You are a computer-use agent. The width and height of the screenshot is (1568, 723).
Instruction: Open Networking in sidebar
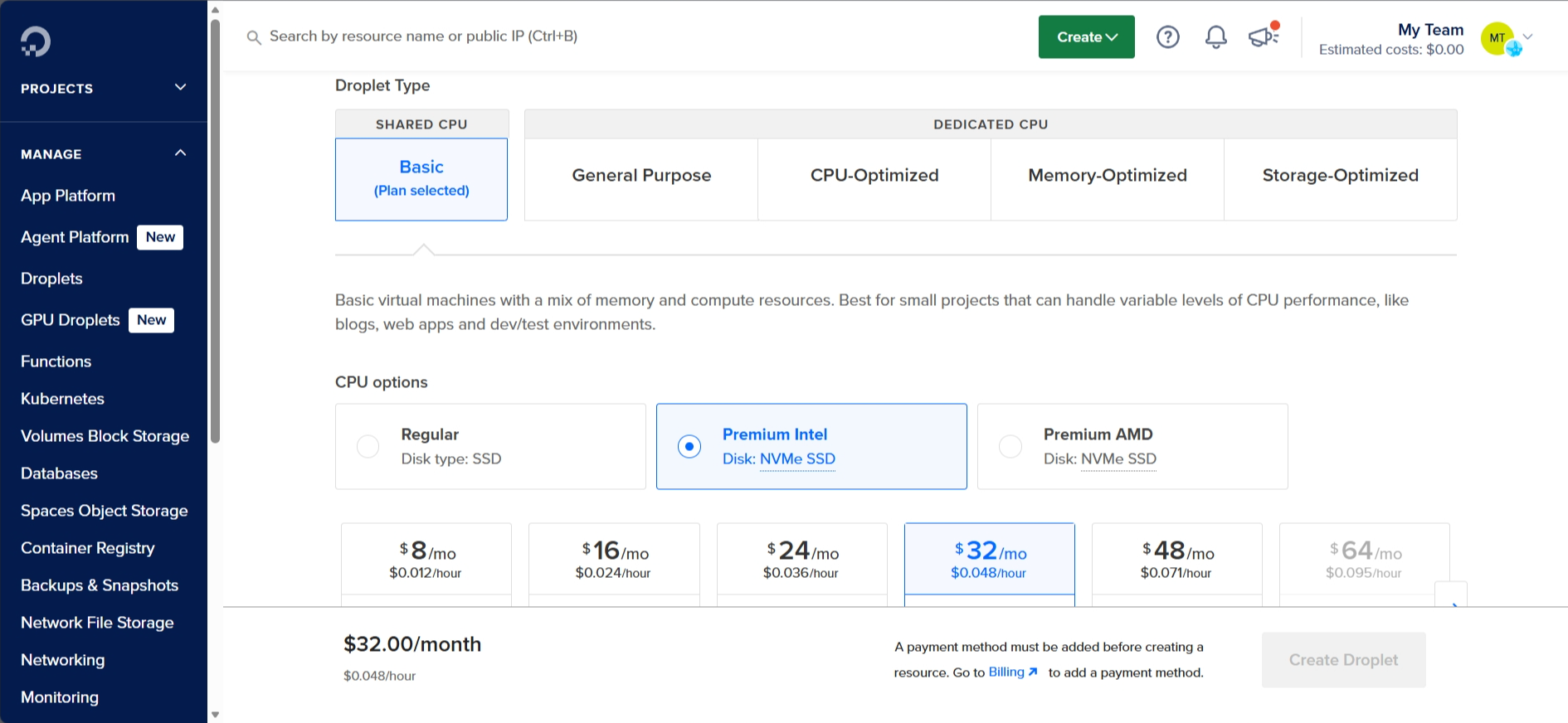(x=62, y=660)
